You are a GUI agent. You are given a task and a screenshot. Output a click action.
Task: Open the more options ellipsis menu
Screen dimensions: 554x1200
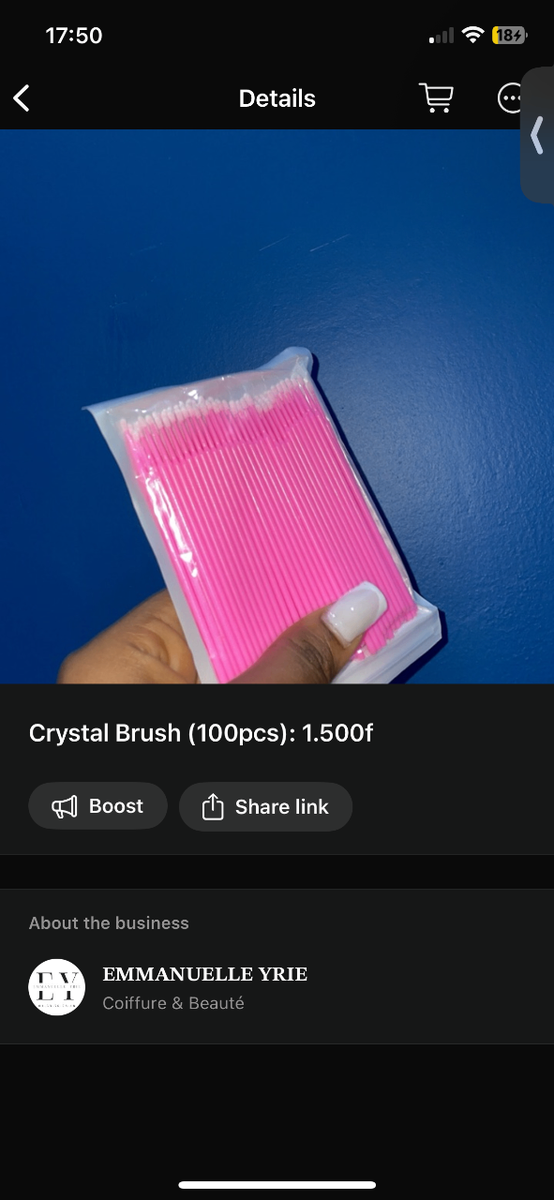click(511, 98)
